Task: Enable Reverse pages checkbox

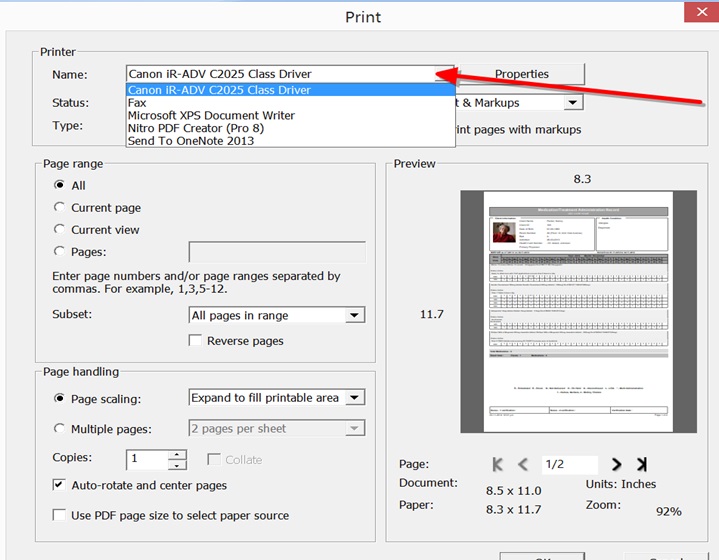Action: 196,341
